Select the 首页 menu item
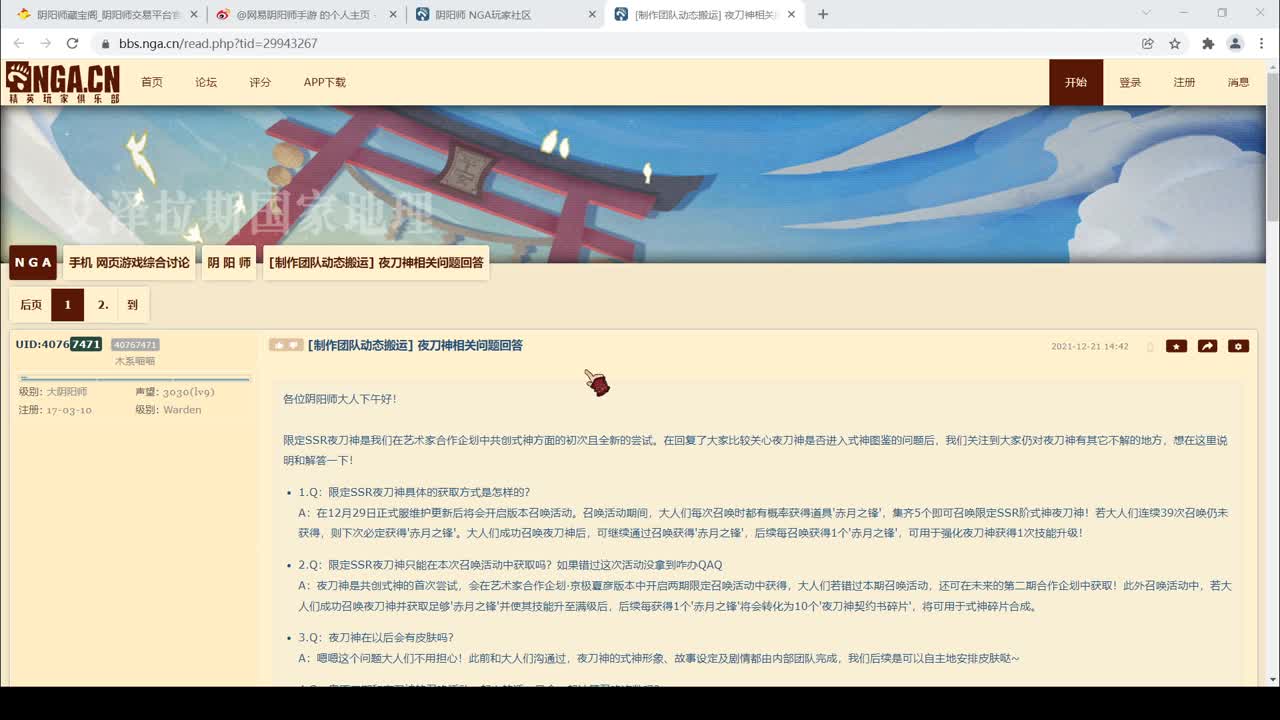 tap(152, 82)
